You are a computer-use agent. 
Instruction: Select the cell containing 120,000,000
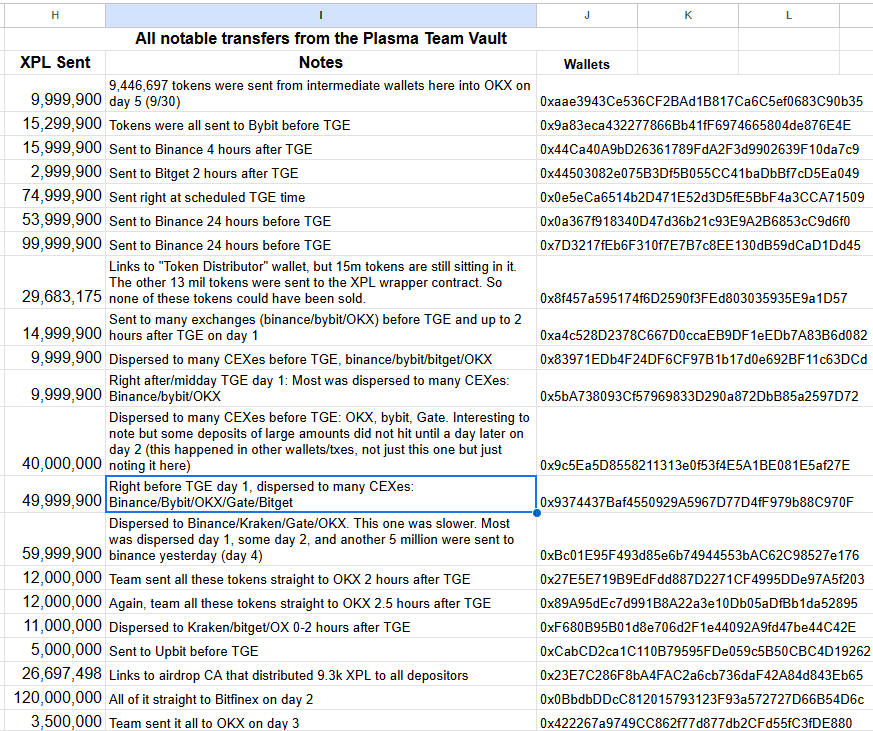[x=55, y=698]
